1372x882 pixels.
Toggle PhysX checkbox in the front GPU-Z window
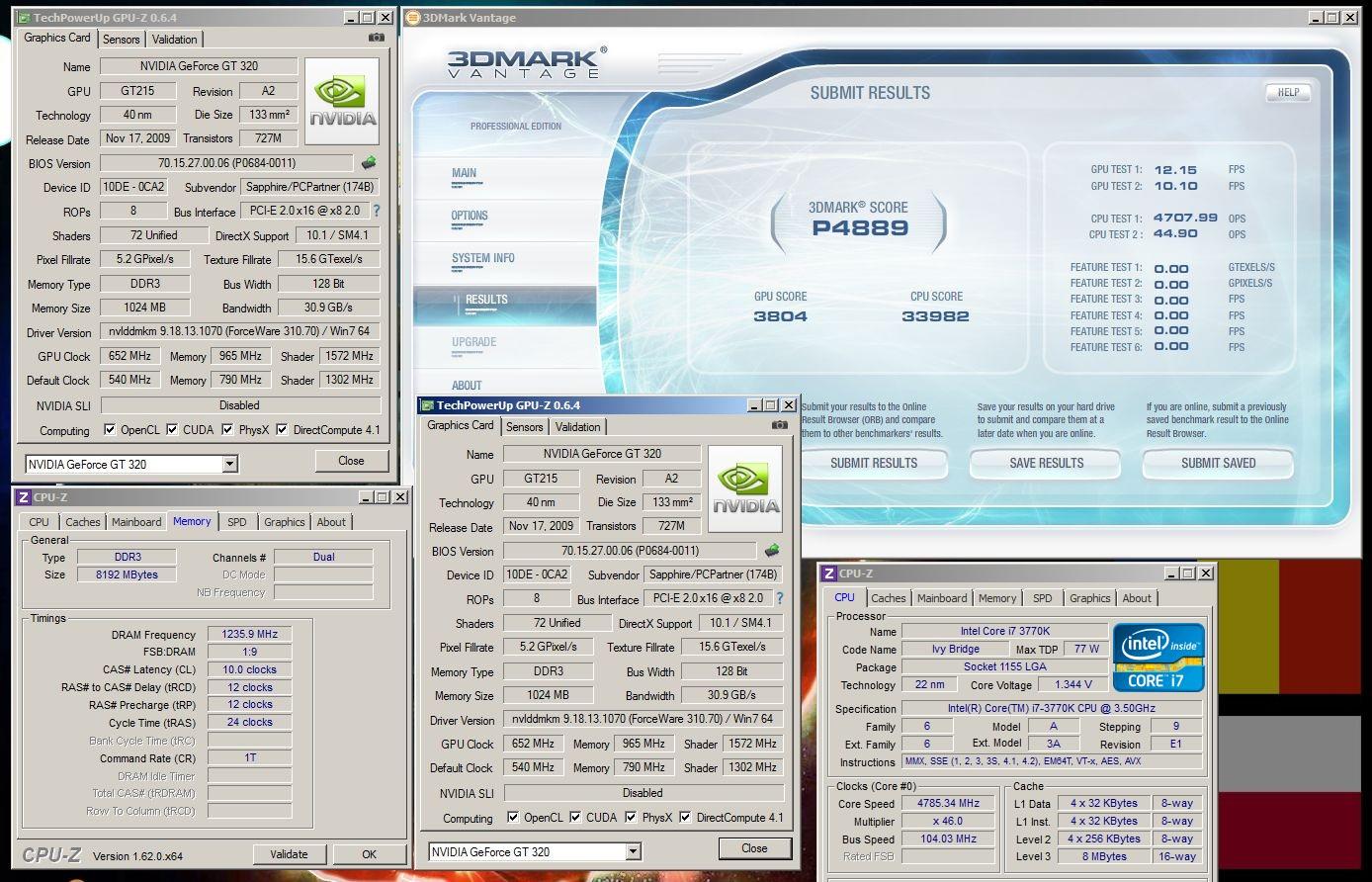pos(632,818)
